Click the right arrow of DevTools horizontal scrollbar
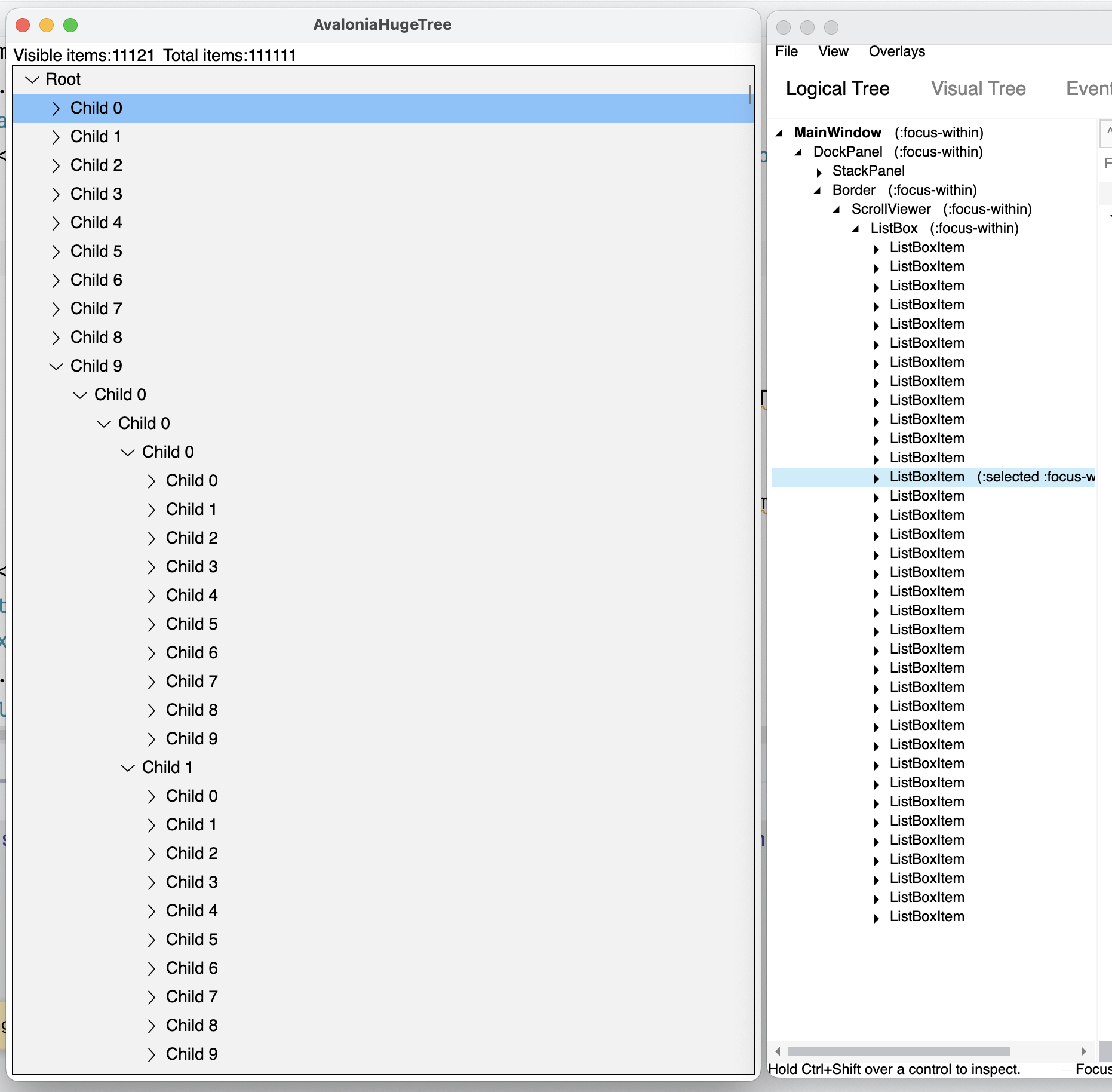This screenshot has height=1092, width=1112. [1083, 1051]
